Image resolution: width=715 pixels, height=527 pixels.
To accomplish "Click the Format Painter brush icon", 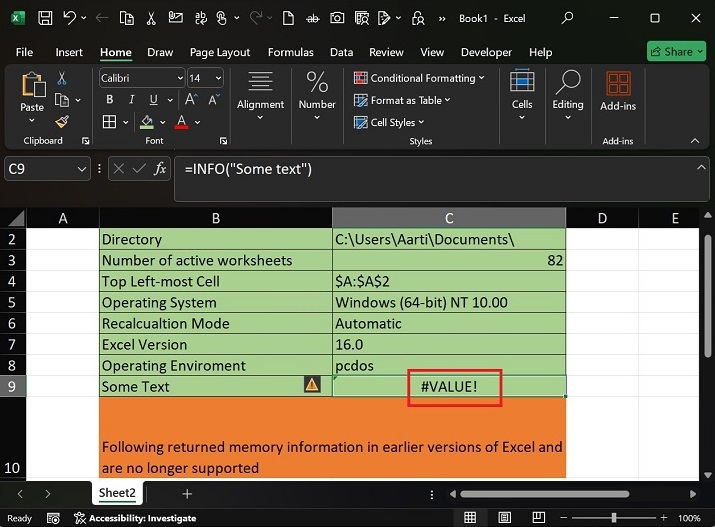I will coord(62,122).
